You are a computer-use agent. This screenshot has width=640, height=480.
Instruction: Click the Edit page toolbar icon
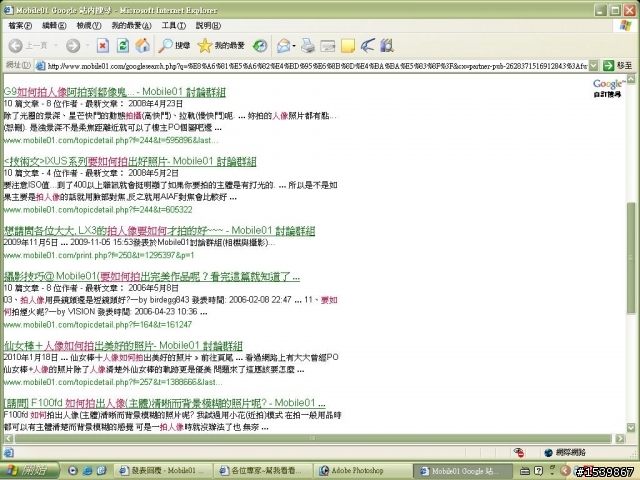[x=328, y=46]
